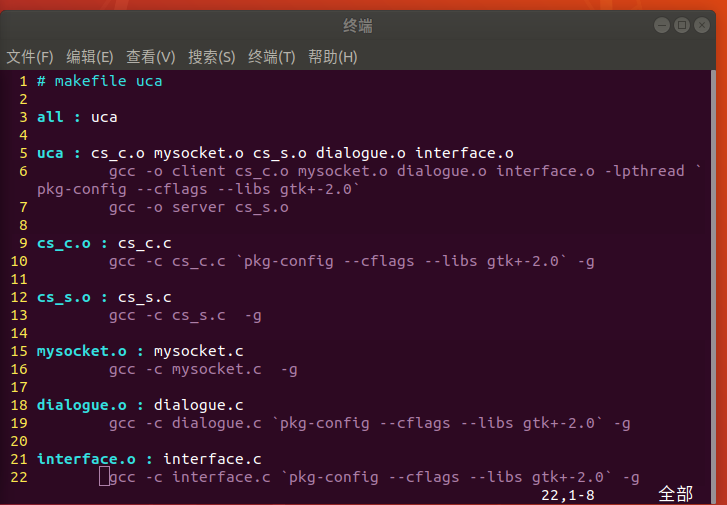Click the 'interface.o' target on line 21
This screenshot has height=505, width=727.
tap(86, 459)
